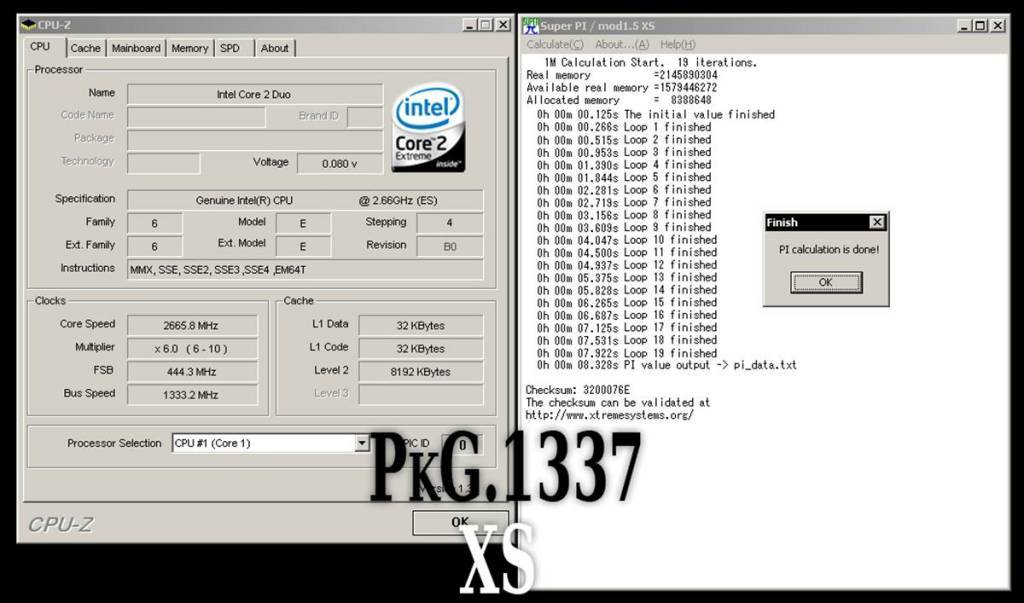This screenshot has height=603, width=1024.
Task: Click the FSB value 444.3 MHz
Action: (191, 372)
